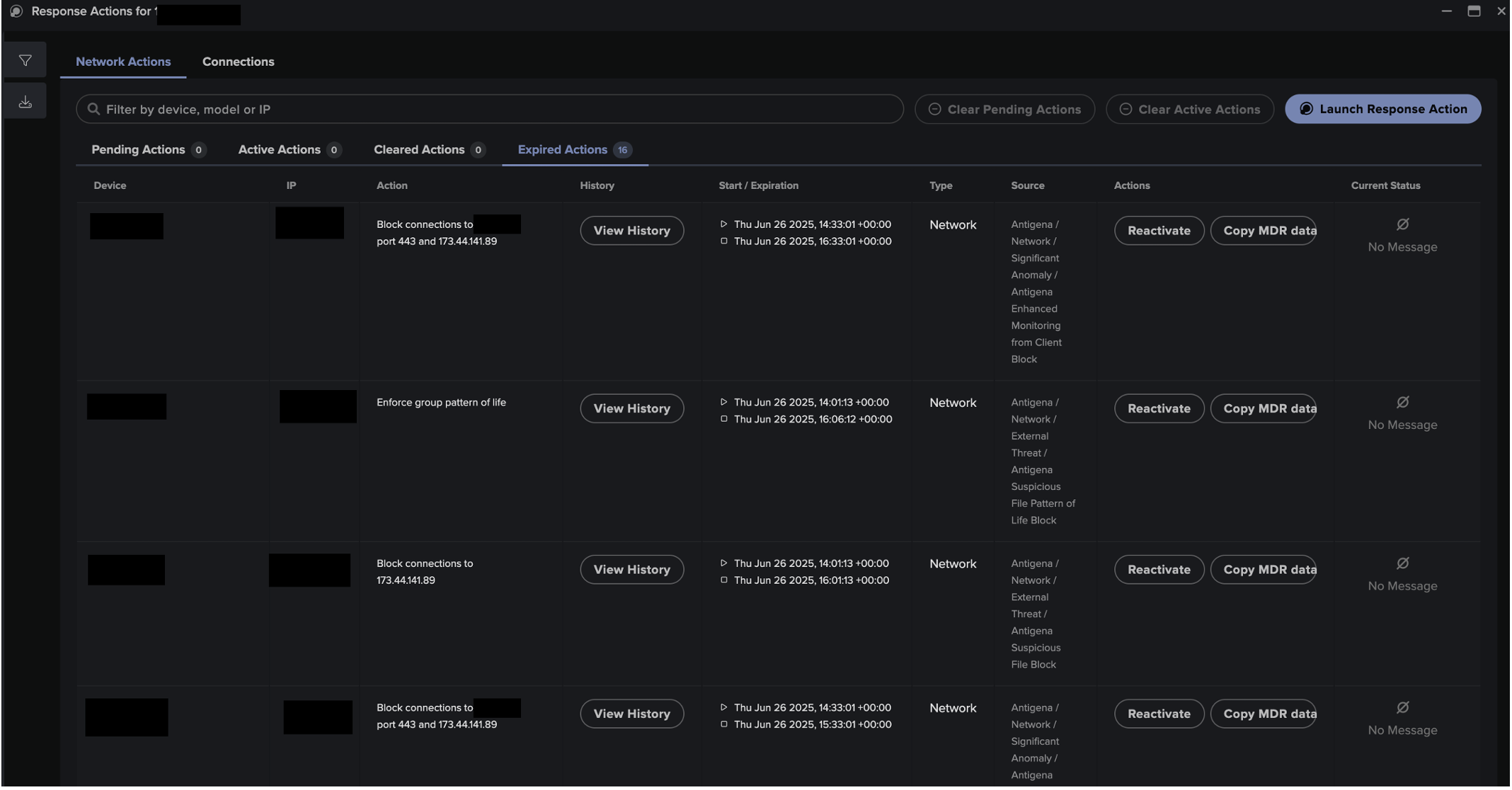Image resolution: width=1512 pixels, height=790 pixels.
Task: Click no-message status icon for pattern of life row
Action: (x=1402, y=402)
